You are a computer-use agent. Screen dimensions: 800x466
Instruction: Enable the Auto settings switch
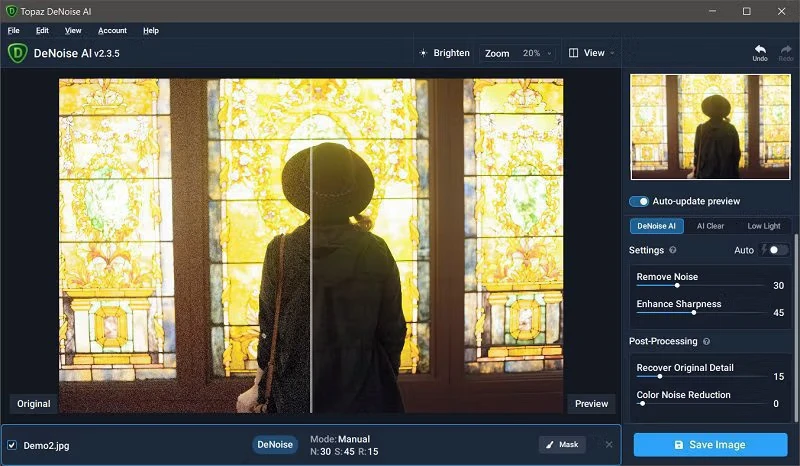point(777,250)
